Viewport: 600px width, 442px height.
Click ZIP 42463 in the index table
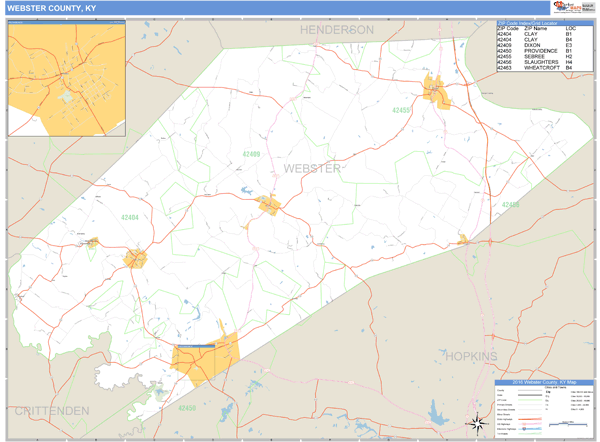[504, 68]
